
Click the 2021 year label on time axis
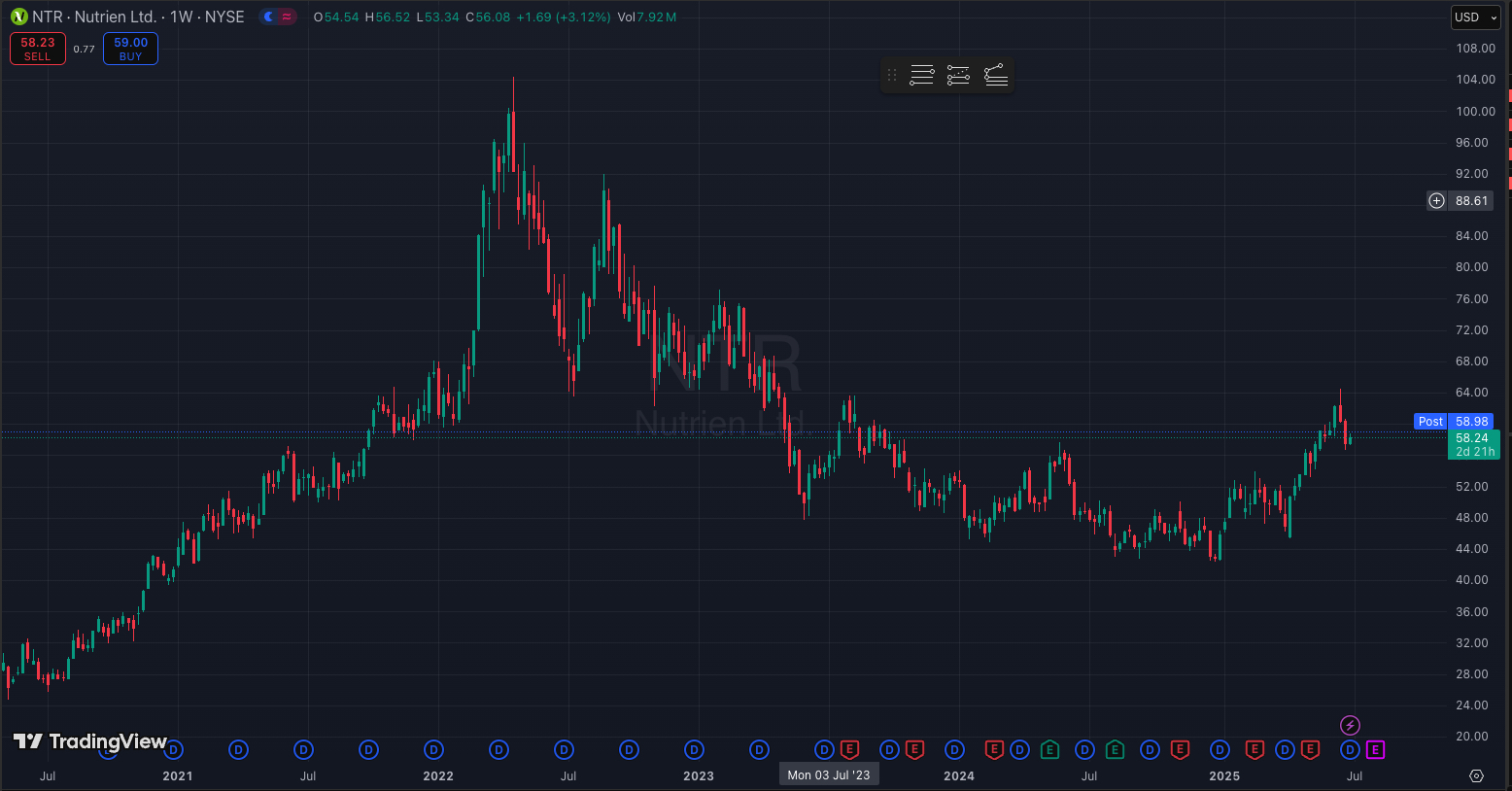(178, 775)
